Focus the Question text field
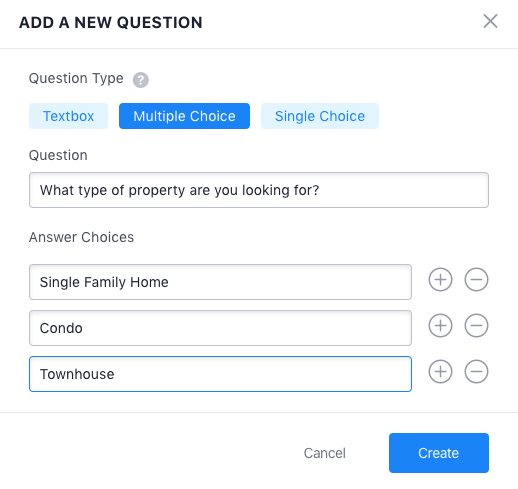The width and height of the screenshot is (518, 489). 259,190
